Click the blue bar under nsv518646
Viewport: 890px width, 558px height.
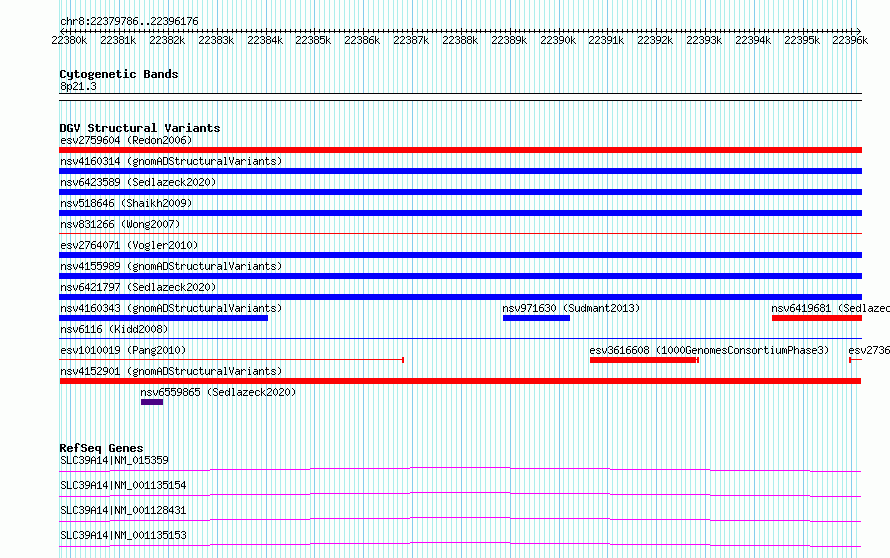460,213
